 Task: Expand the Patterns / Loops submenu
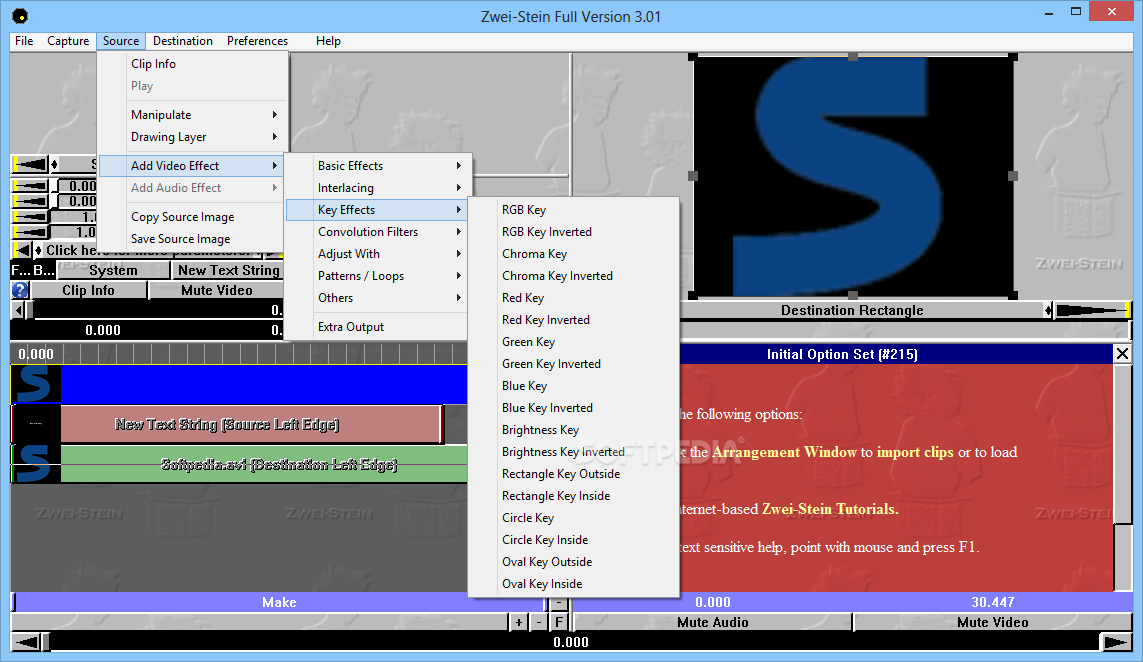378,276
